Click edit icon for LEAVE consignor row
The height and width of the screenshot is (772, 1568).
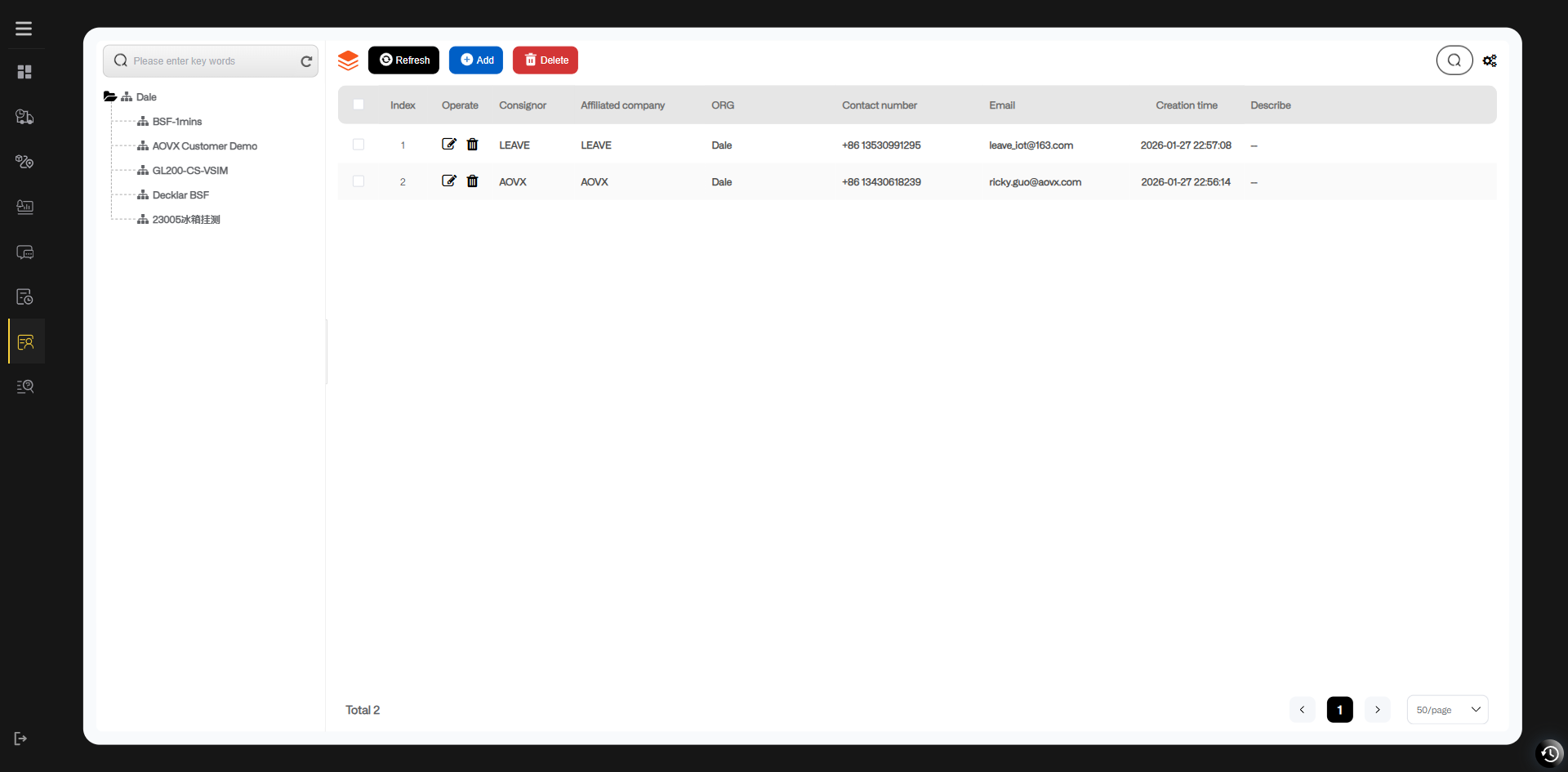tap(448, 145)
